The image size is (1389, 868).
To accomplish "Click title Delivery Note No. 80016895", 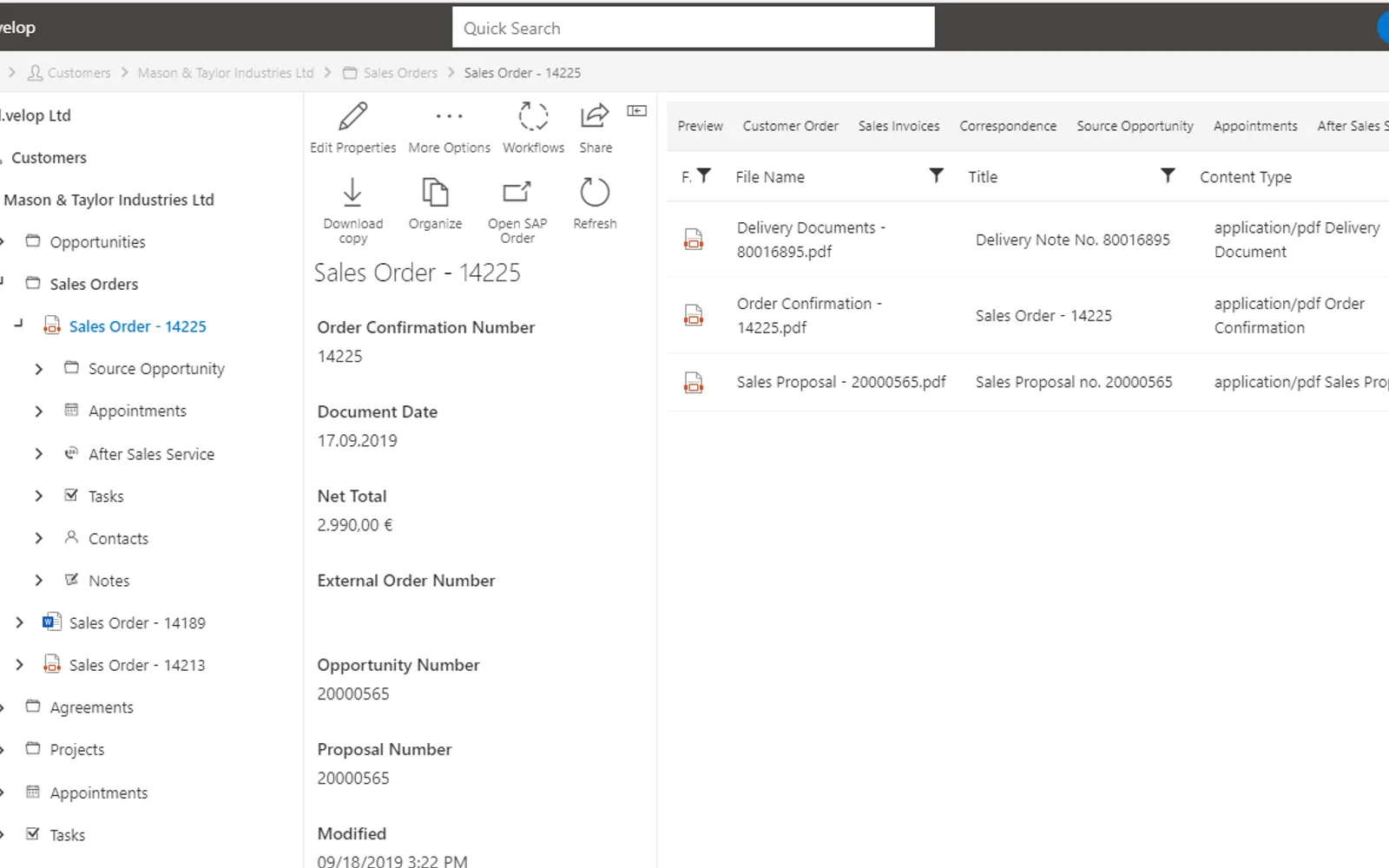I will click(x=1072, y=240).
